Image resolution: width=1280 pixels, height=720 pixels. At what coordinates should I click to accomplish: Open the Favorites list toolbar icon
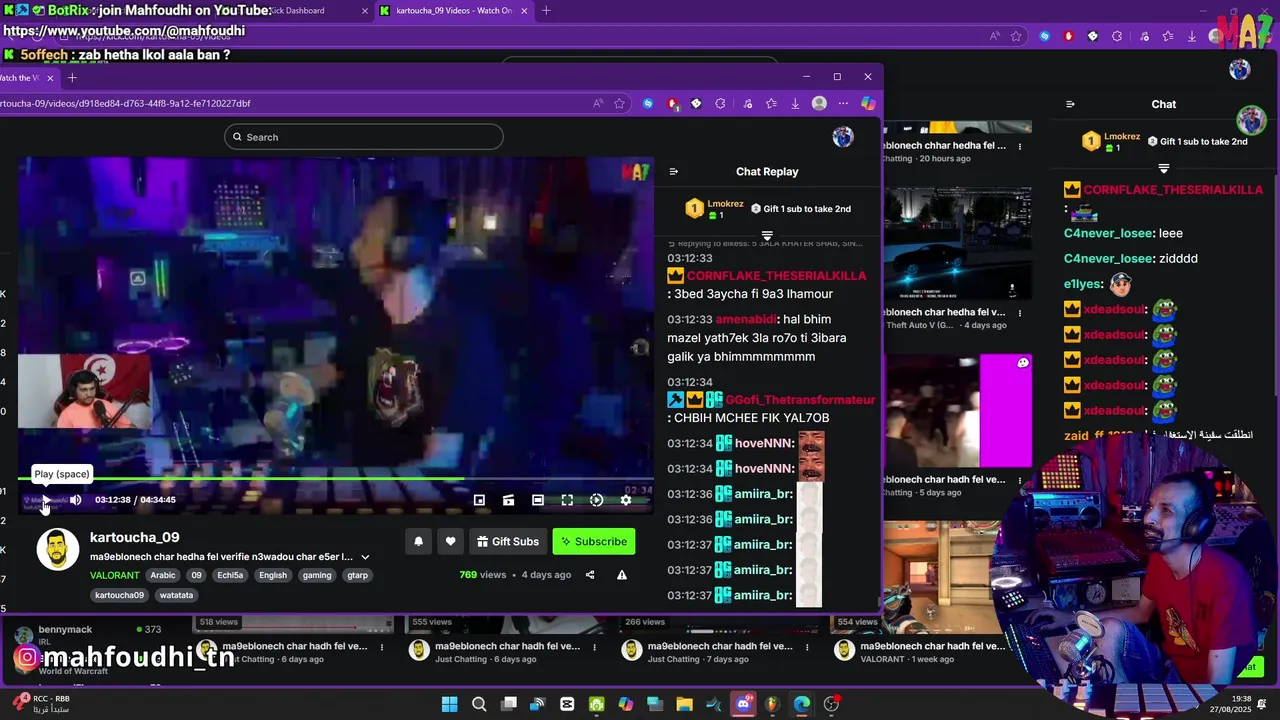[x=771, y=103]
